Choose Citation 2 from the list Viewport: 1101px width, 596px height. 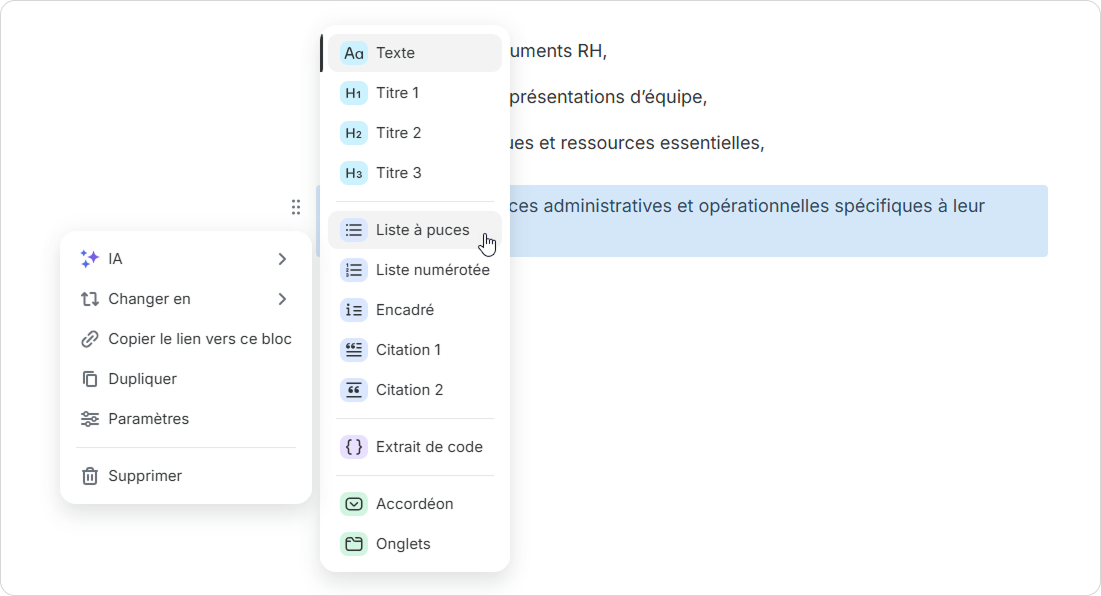[409, 390]
